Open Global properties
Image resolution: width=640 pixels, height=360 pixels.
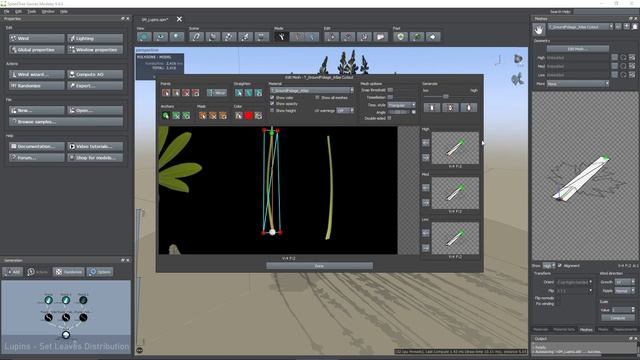point(37,50)
